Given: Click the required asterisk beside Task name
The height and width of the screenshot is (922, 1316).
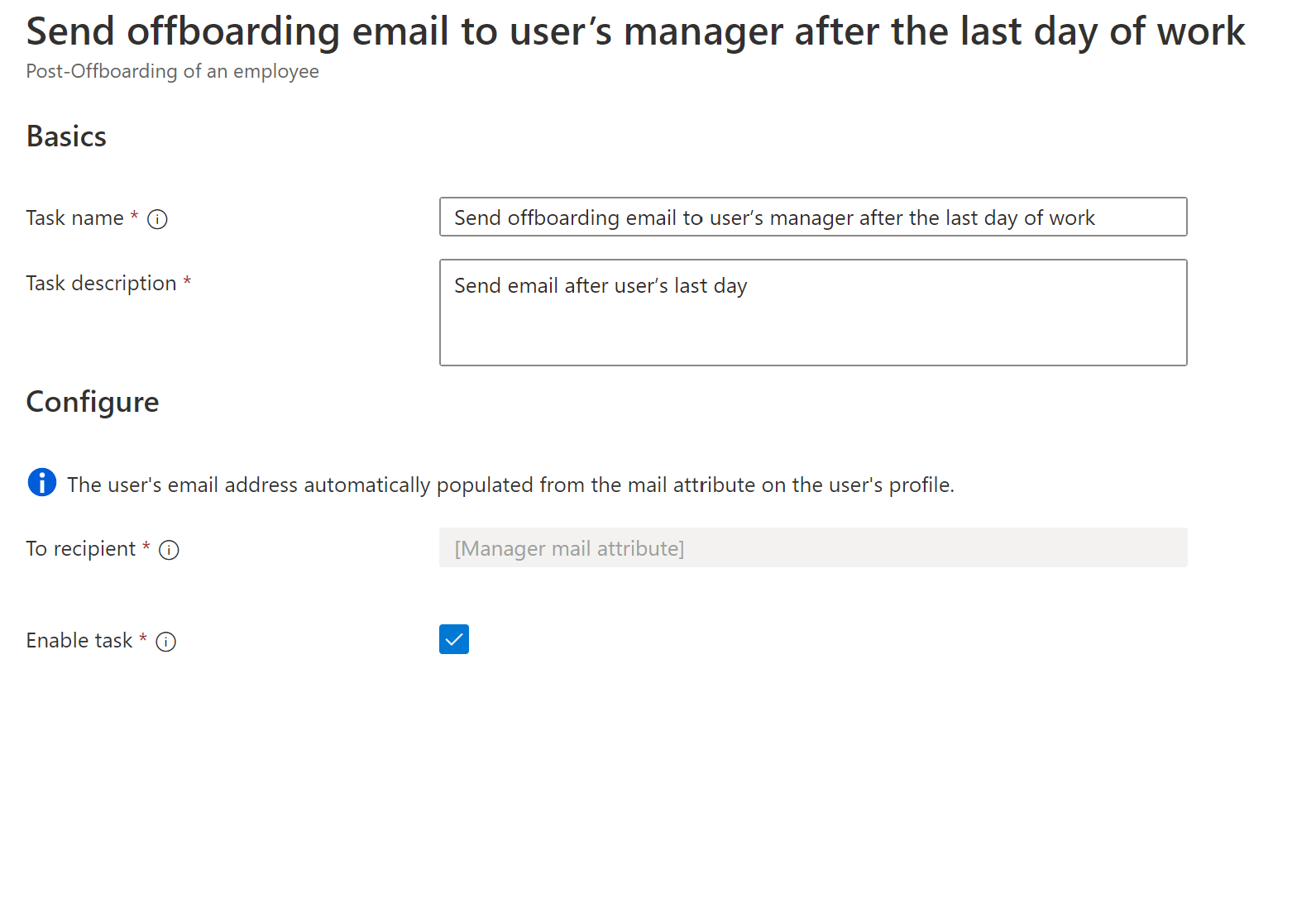Looking at the screenshot, I should pos(134,216).
